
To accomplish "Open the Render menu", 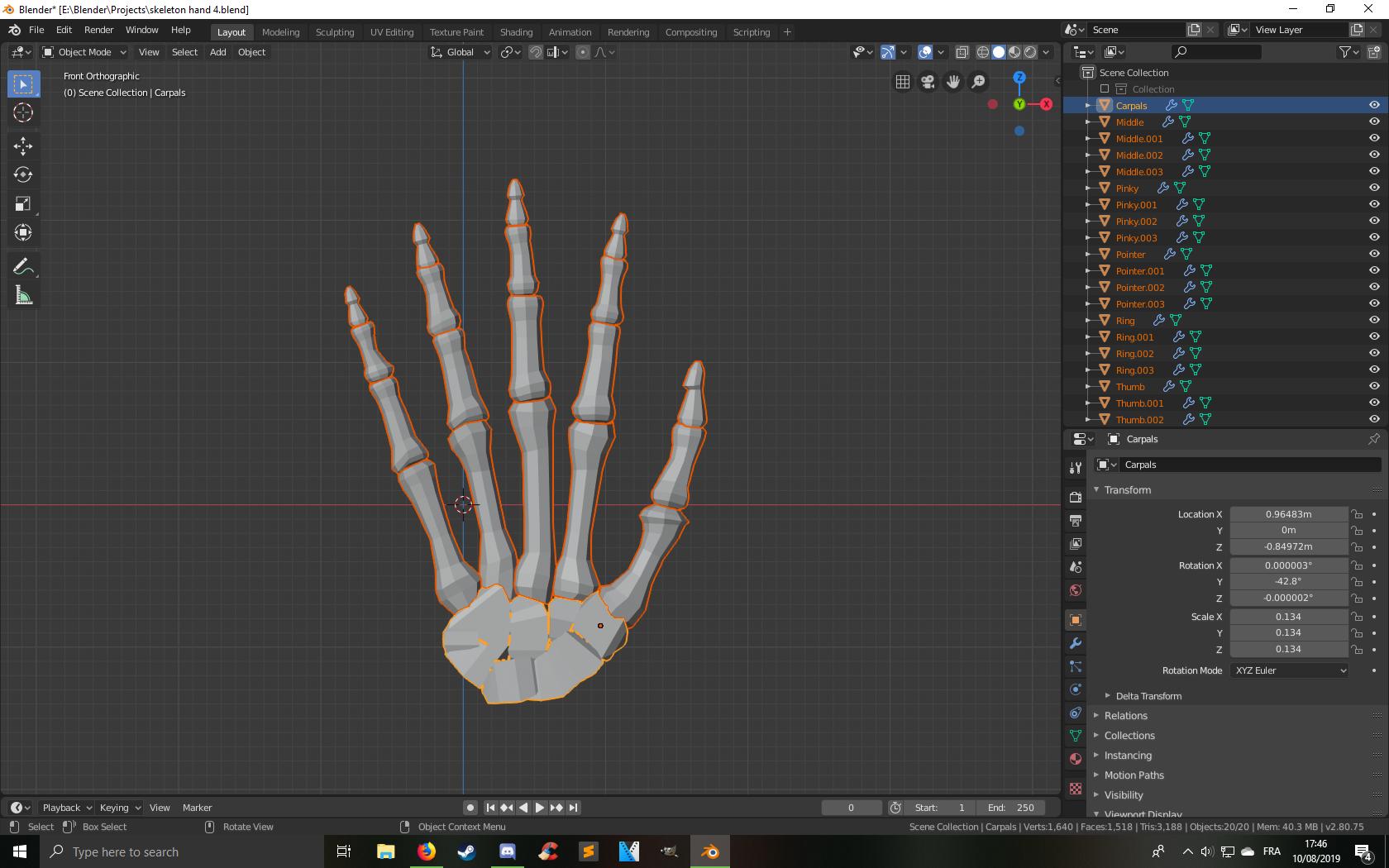I will tap(98, 30).
